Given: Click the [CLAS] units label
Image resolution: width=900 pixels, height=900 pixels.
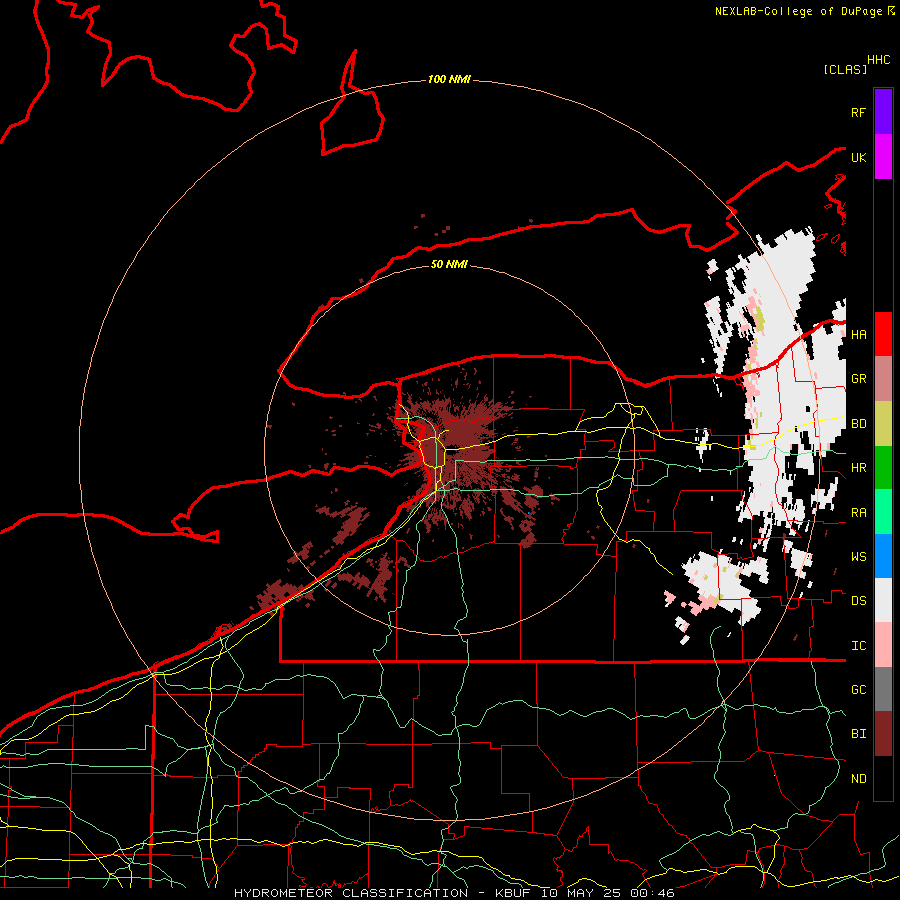Looking at the screenshot, I should tap(845, 69).
